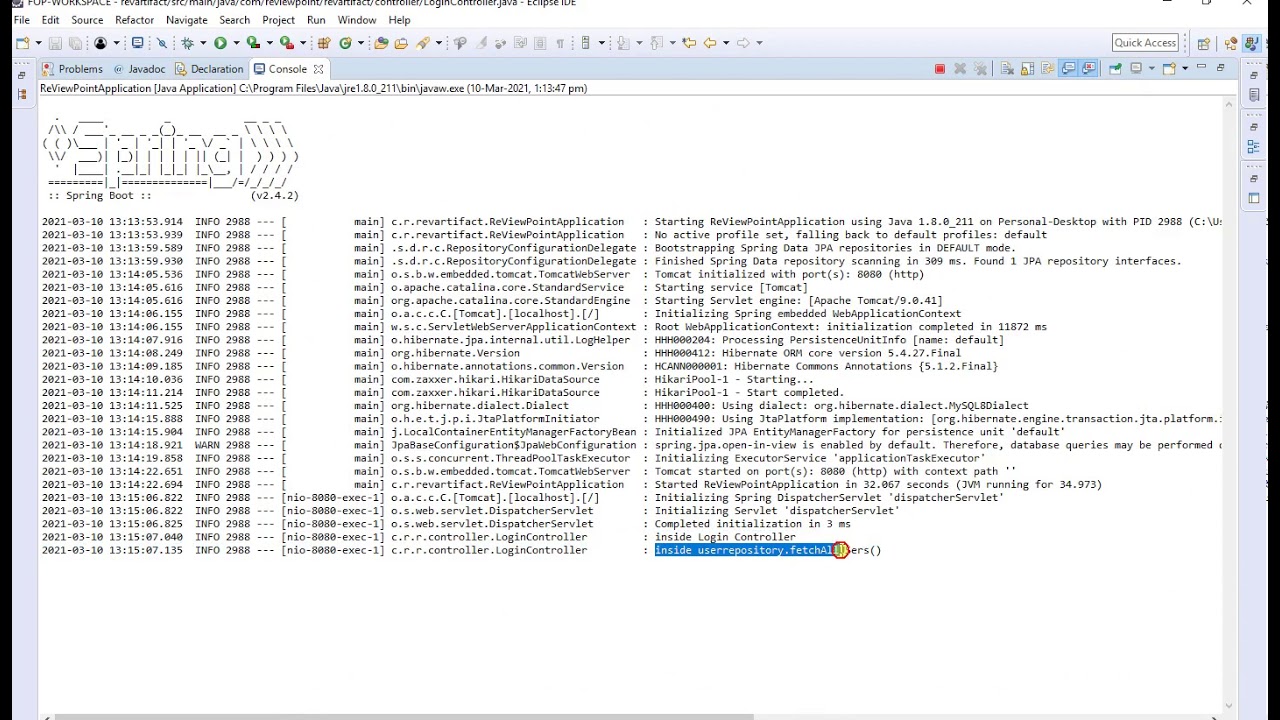Switch to the Java perspective icon
Image resolution: width=1280 pixels, height=720 pixels.
click(1251, 43)
